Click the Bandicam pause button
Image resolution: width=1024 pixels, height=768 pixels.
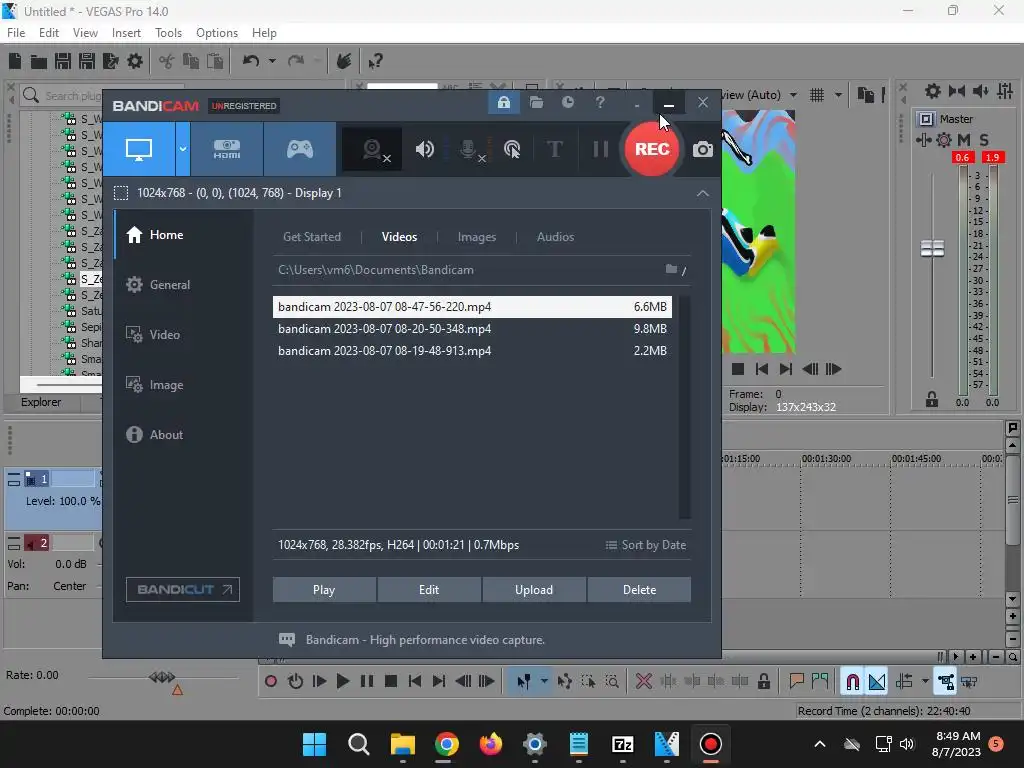[600, 150]
